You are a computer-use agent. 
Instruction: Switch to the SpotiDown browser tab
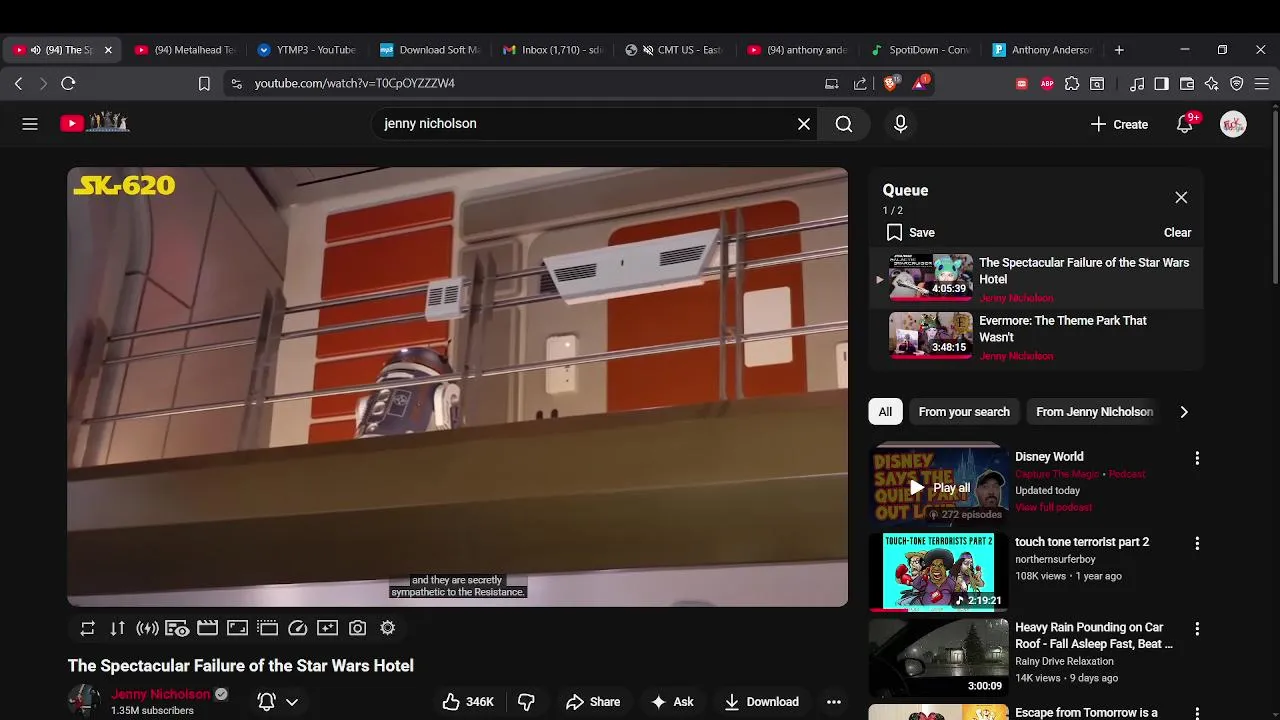pyautogui.click(x=921, y=50)
